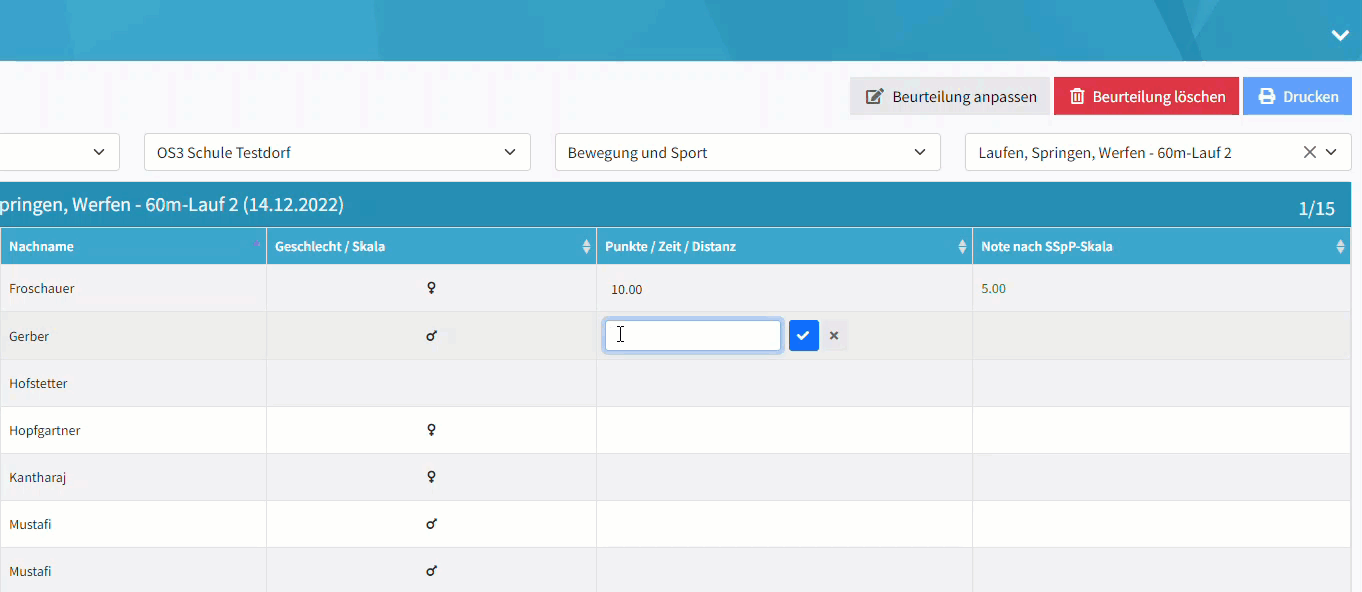Confirm entry with blue checkmark button
Screen dimensions: 1362x592
coord(803,336)
